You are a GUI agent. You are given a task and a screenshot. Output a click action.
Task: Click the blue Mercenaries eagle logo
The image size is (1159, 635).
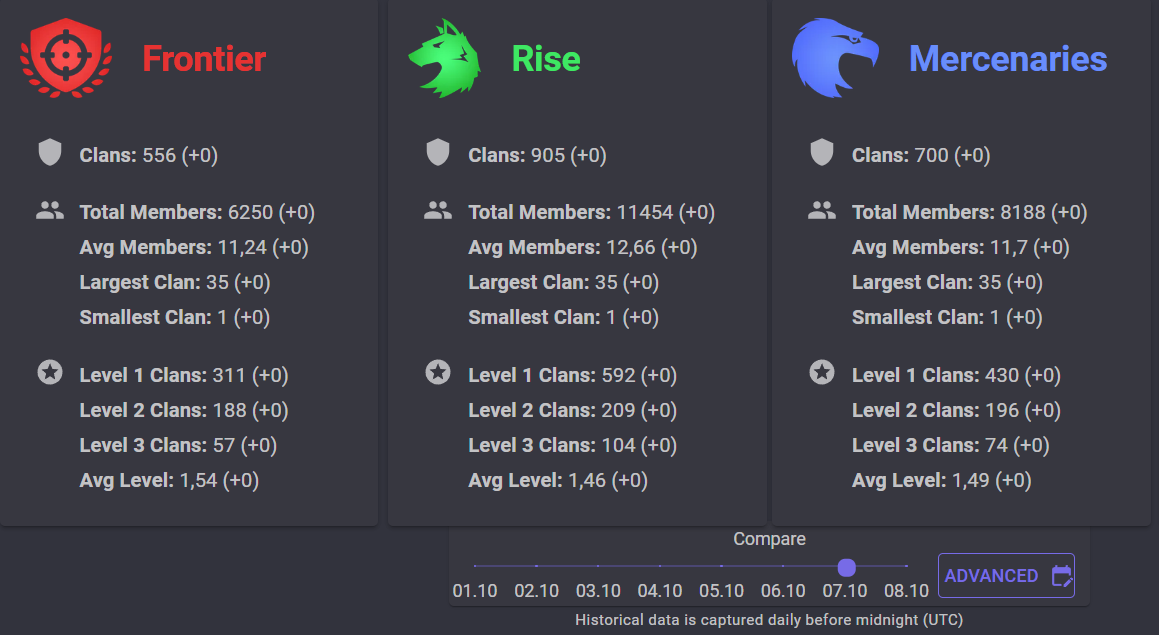835,58
